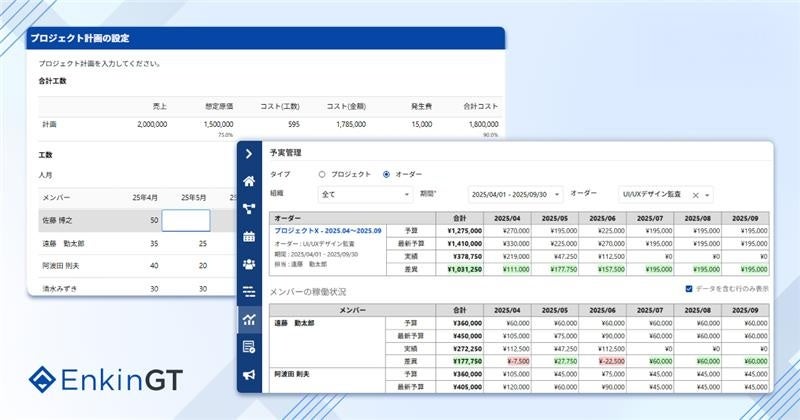Viewport: 800px width, 420px height.
Task: Select the 清水みずき member row name
Action: pyautogui.click(x=60, y=288)
